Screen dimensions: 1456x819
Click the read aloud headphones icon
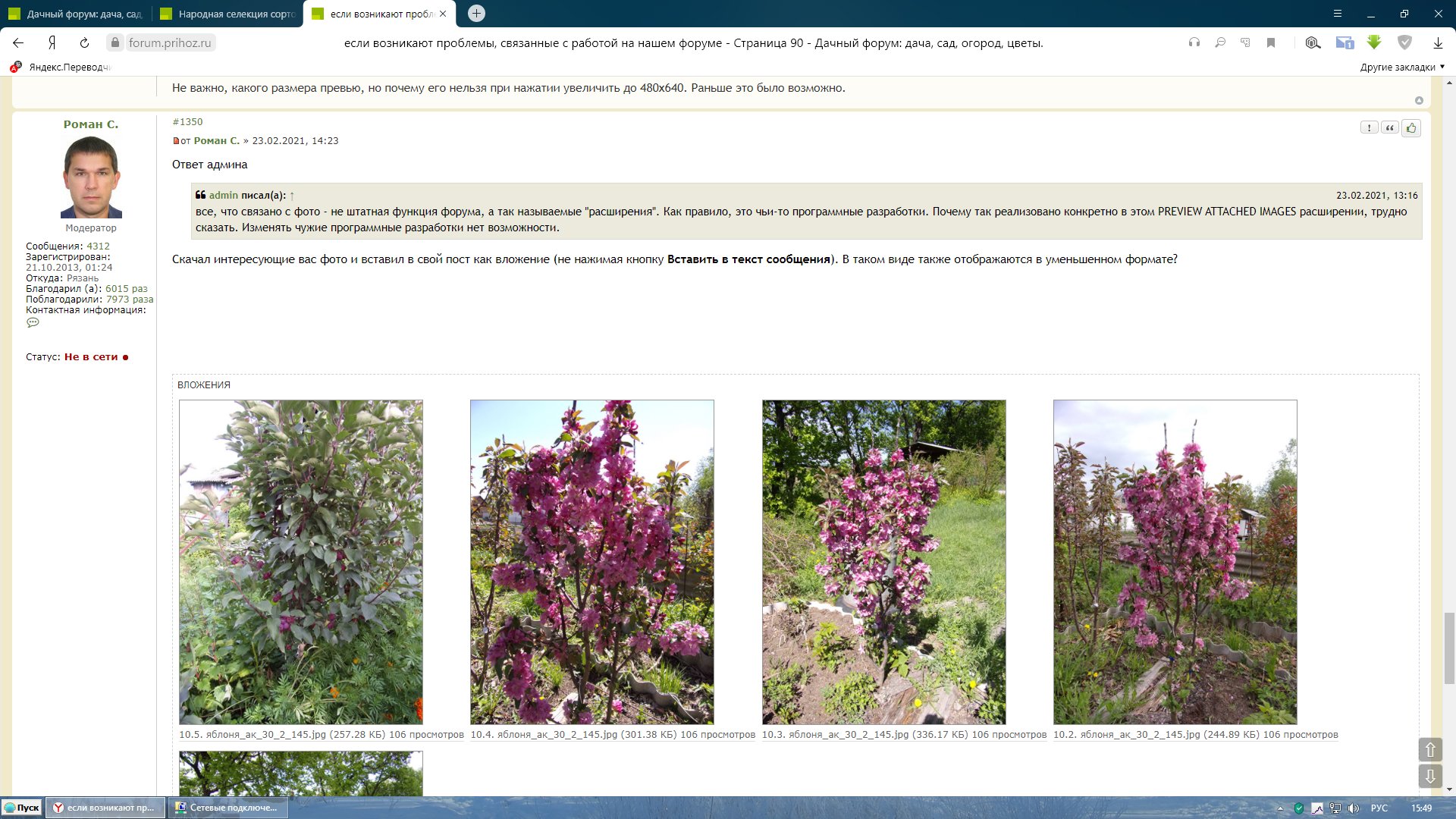[1194, 42]
